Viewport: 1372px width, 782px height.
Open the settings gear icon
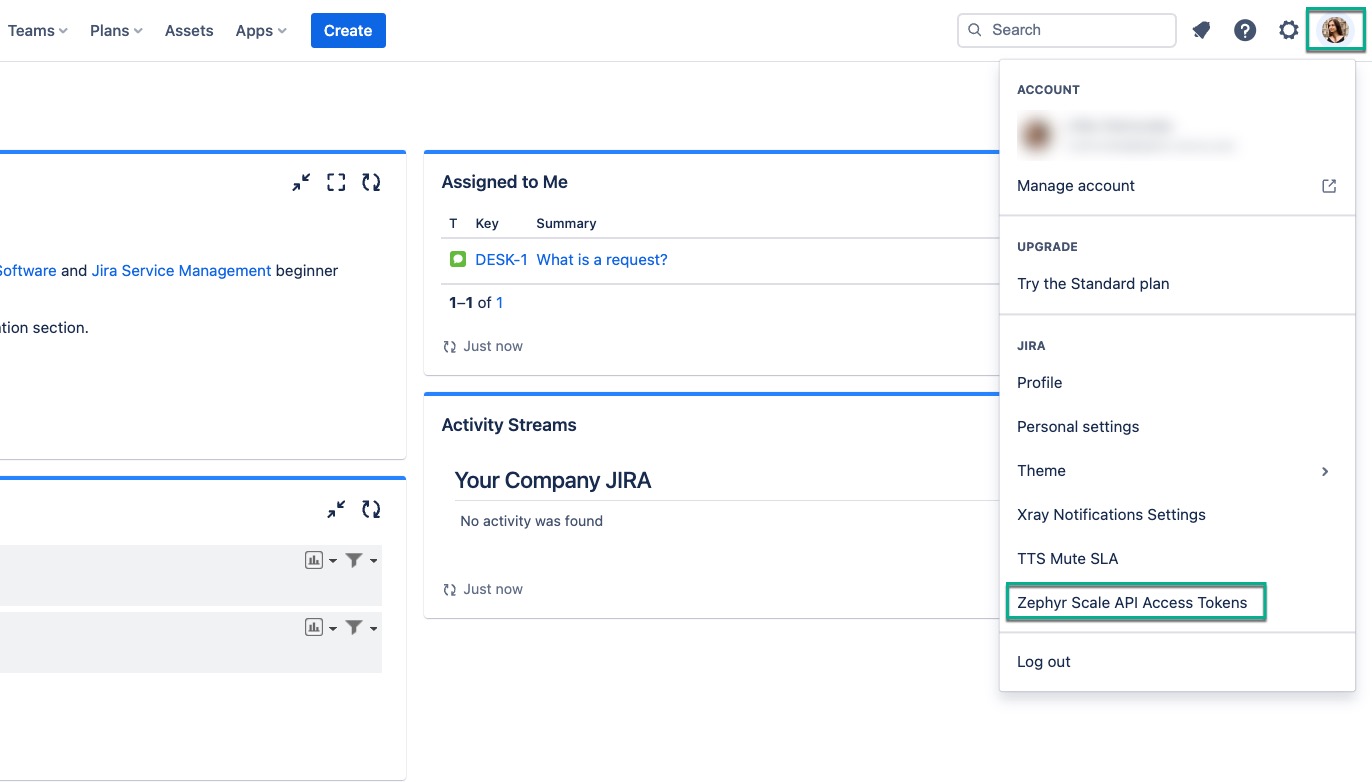coord(1289,31)
